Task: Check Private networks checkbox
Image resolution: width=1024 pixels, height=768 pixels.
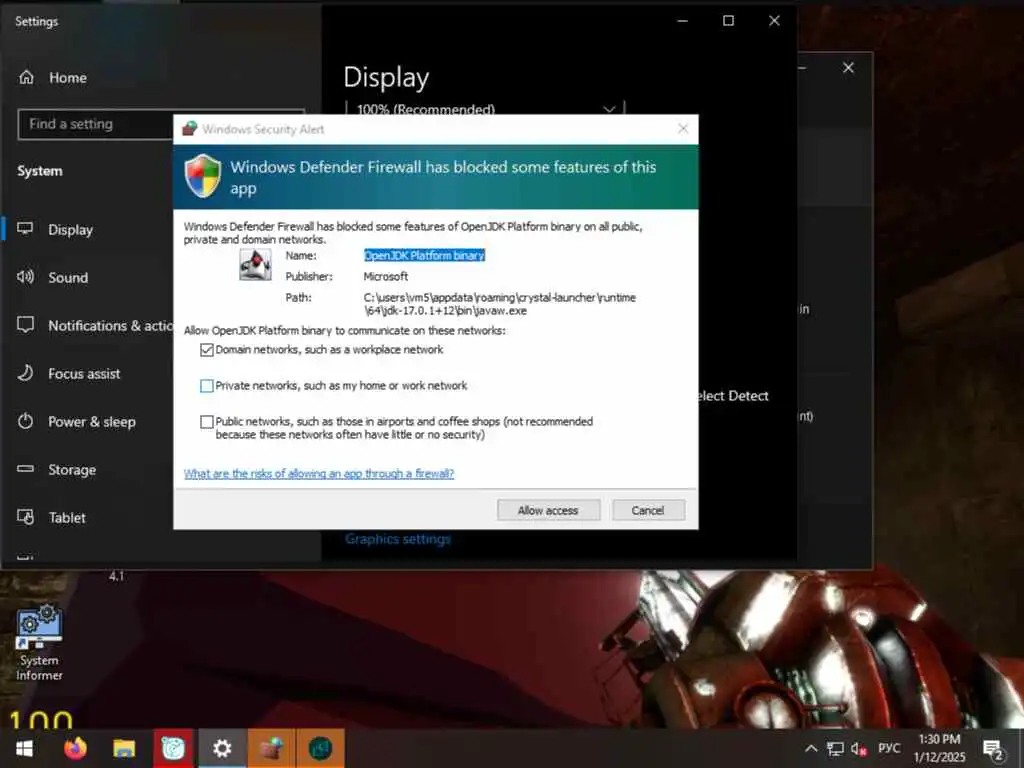Action: click(206, 386)
